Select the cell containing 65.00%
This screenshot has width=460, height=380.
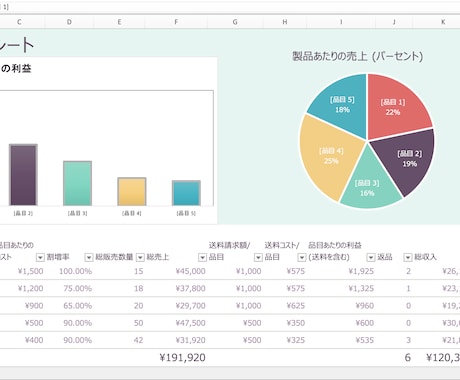coord(69,306)
